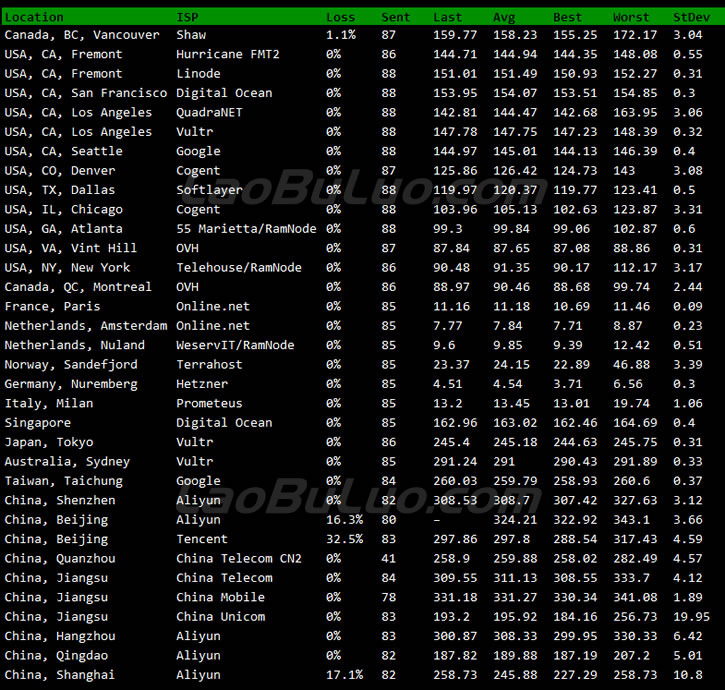Click the 17.1% loss value
The image size is (725, 690).
point(344,675)
